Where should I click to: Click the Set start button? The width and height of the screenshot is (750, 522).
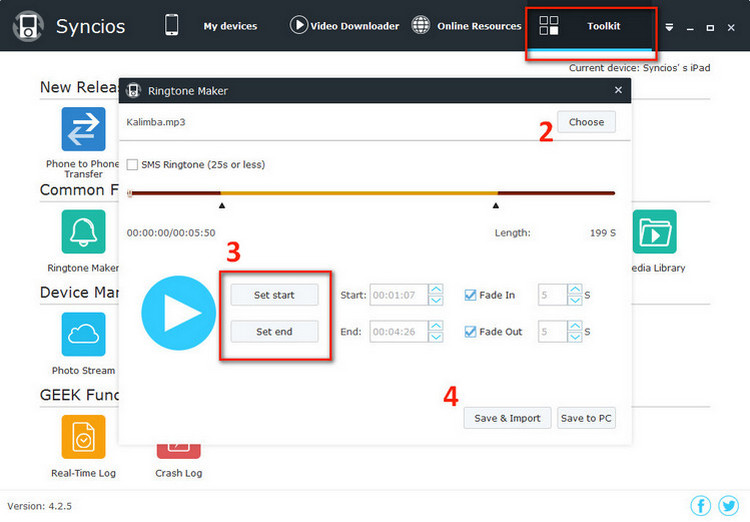click(274, 295)
